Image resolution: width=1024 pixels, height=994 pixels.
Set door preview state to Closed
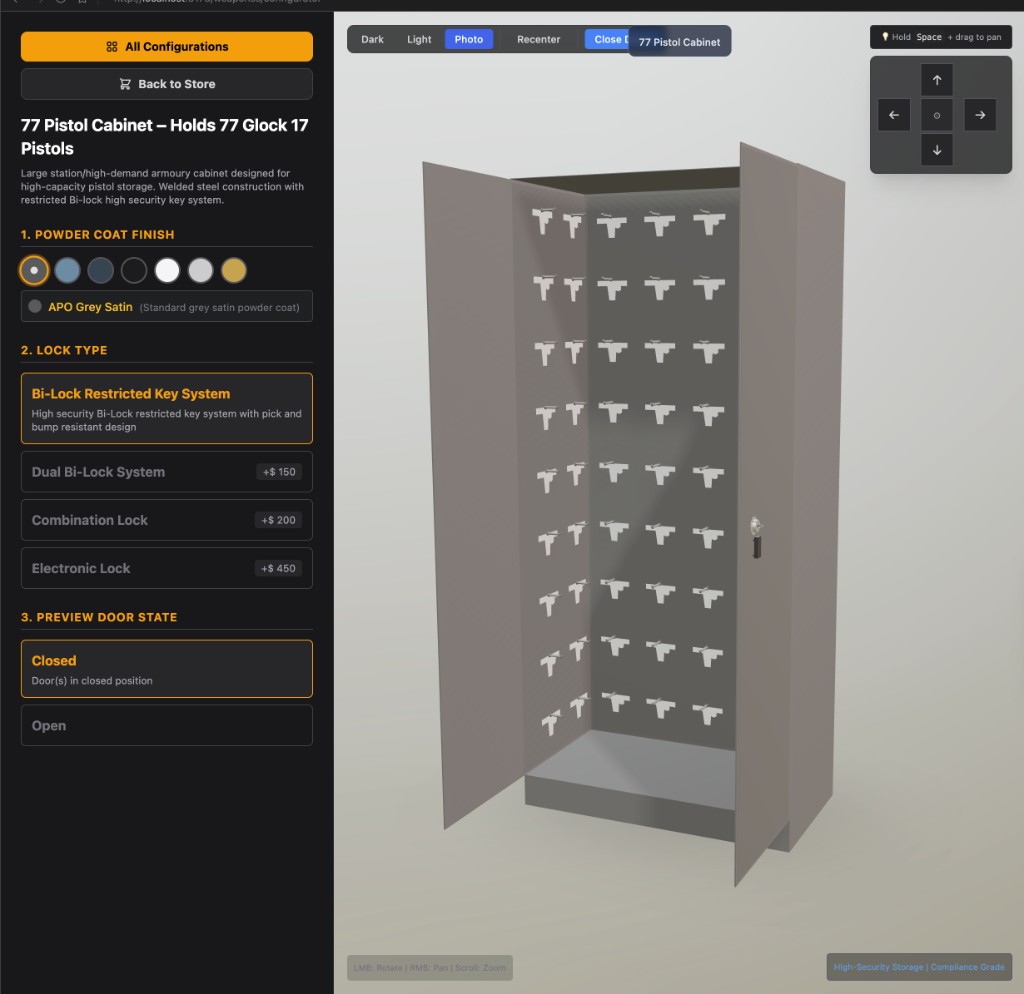(166, 669)
